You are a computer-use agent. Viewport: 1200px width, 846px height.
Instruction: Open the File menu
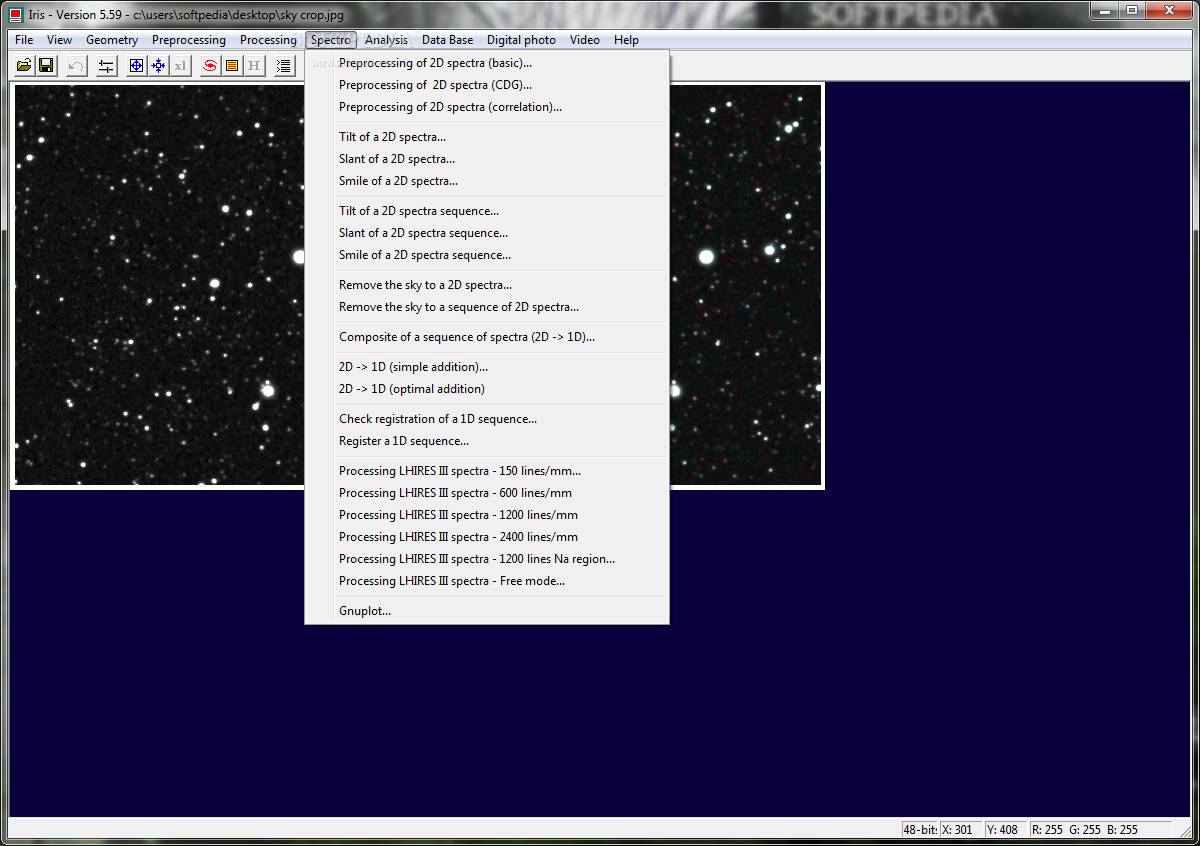click(x=24, y=40)
